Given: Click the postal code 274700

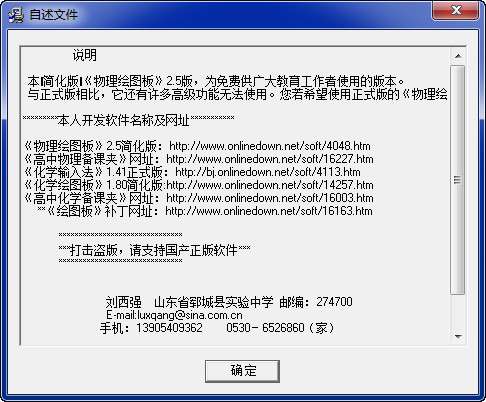Looking at the screenshot, I should (x=334, y=302).
